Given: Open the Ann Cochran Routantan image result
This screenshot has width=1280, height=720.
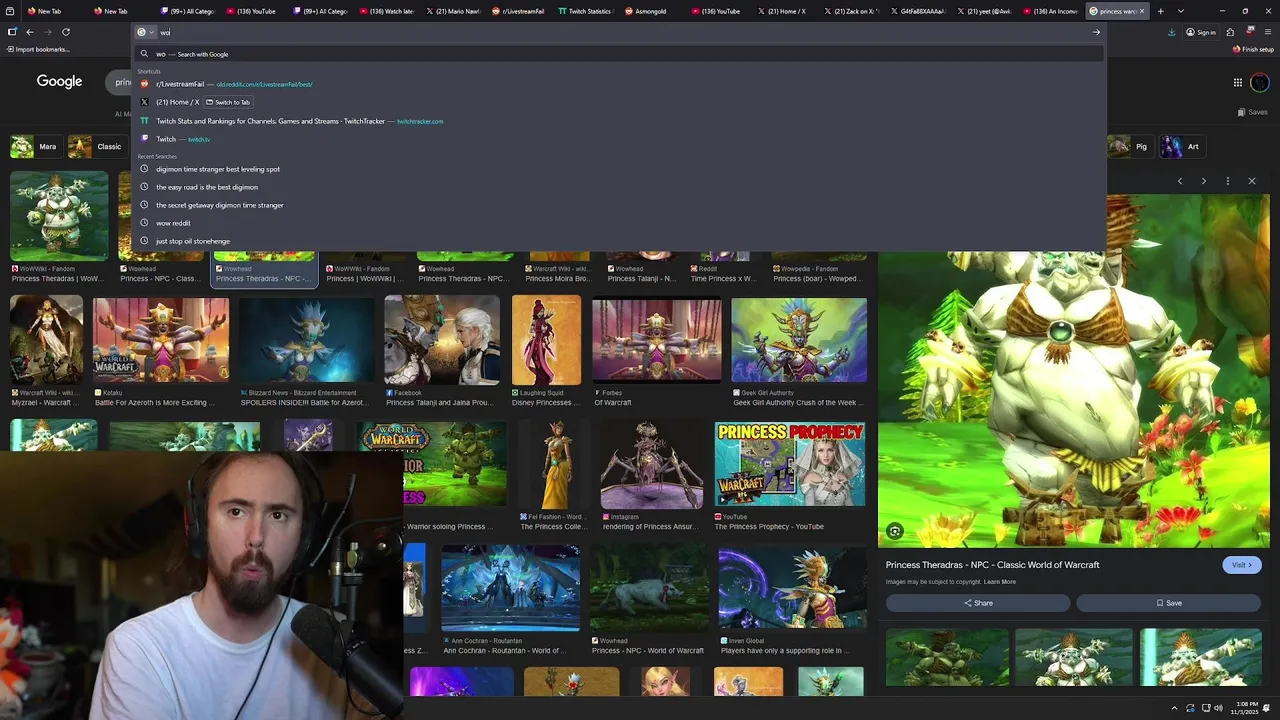Looking at the screenshot, I should pyautogui.click(x=510, y=588).
